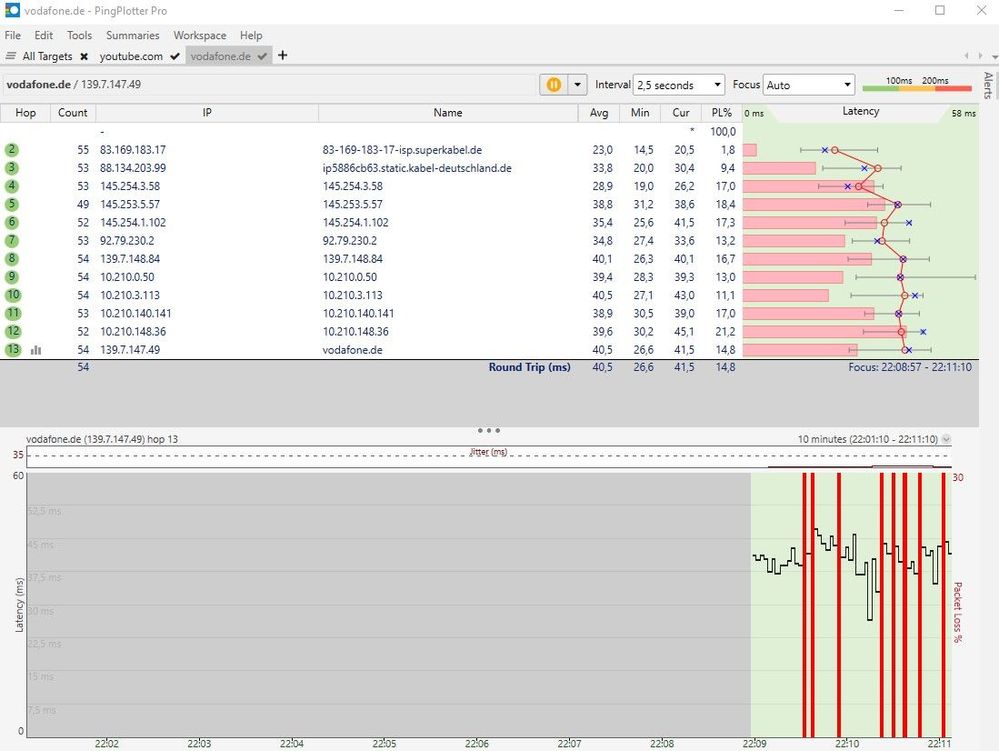Click IP 10.210.148.36 in hop 12
This screenshot has width=999, height=751.
pyautogui.click(x=133, y=331)
